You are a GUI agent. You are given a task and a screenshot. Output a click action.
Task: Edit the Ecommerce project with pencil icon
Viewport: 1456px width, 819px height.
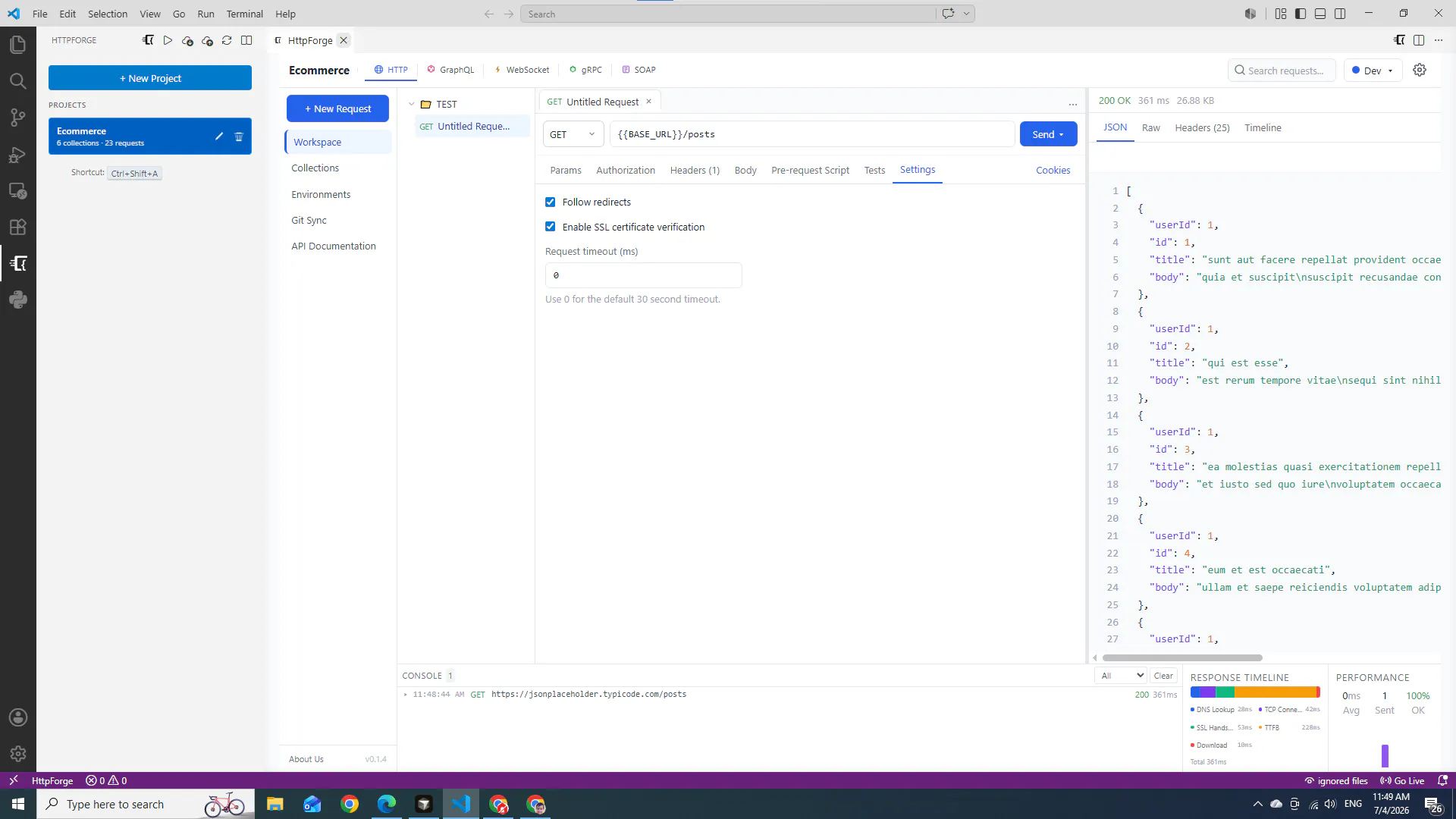pyautogui.click(x=219, y=136)
